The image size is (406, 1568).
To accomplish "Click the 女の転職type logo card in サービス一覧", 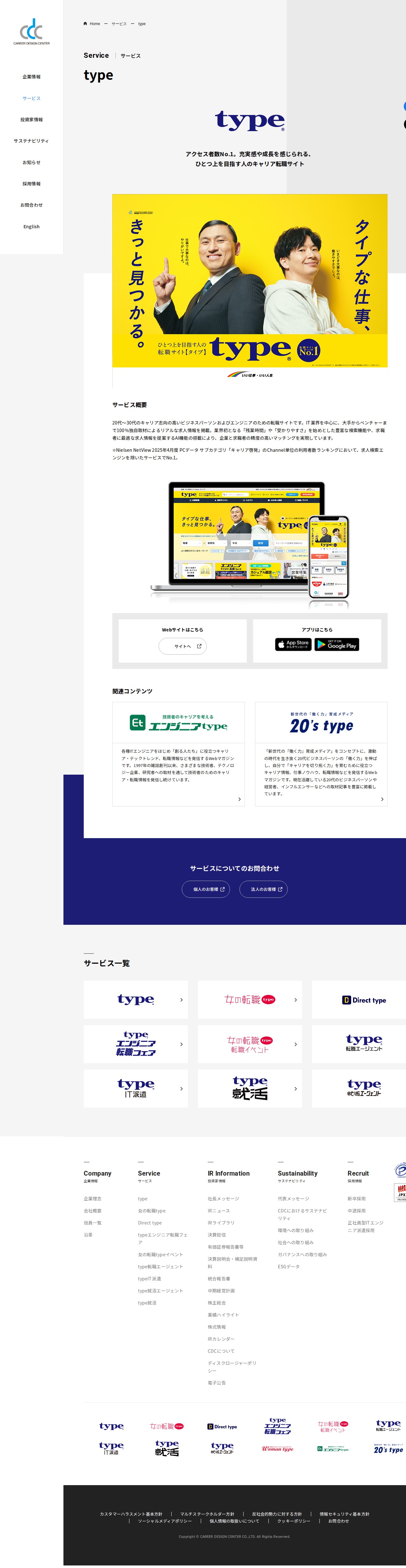I will click(x=250, y=999).
